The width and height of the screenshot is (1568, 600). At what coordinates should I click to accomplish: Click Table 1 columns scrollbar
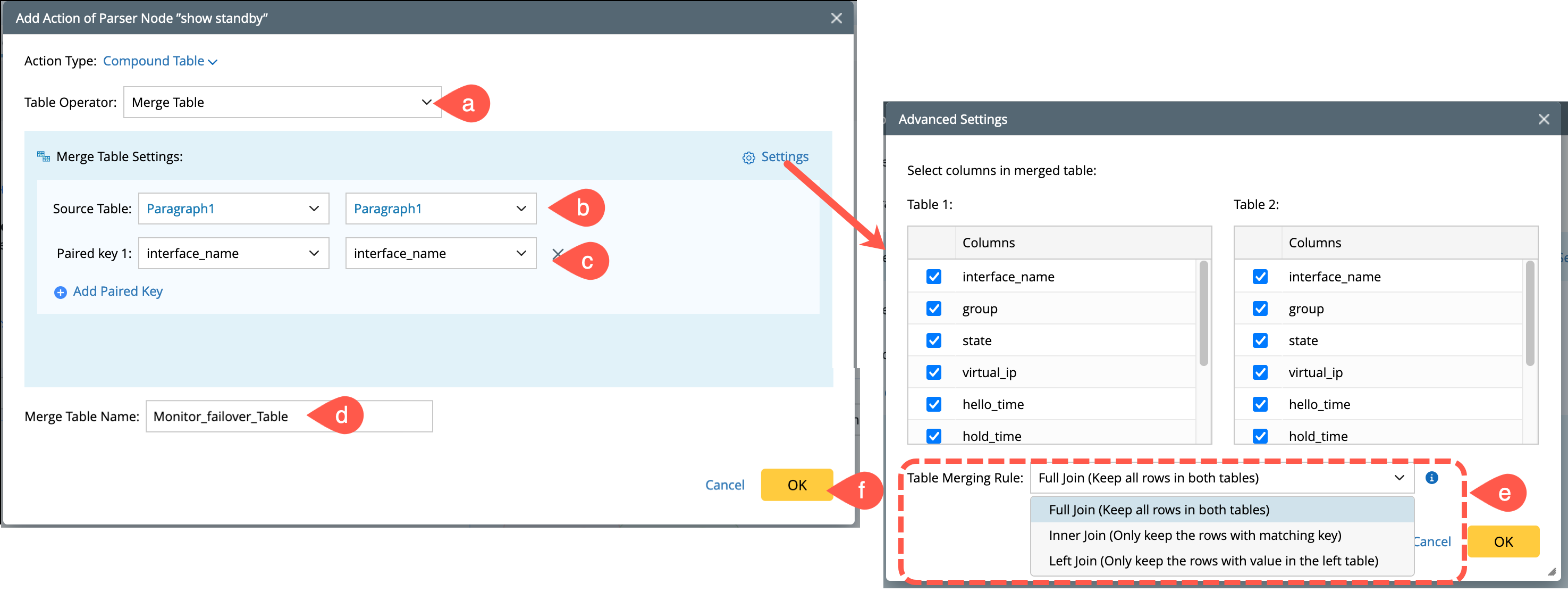pyautogui.click(x=1203, y=314)
